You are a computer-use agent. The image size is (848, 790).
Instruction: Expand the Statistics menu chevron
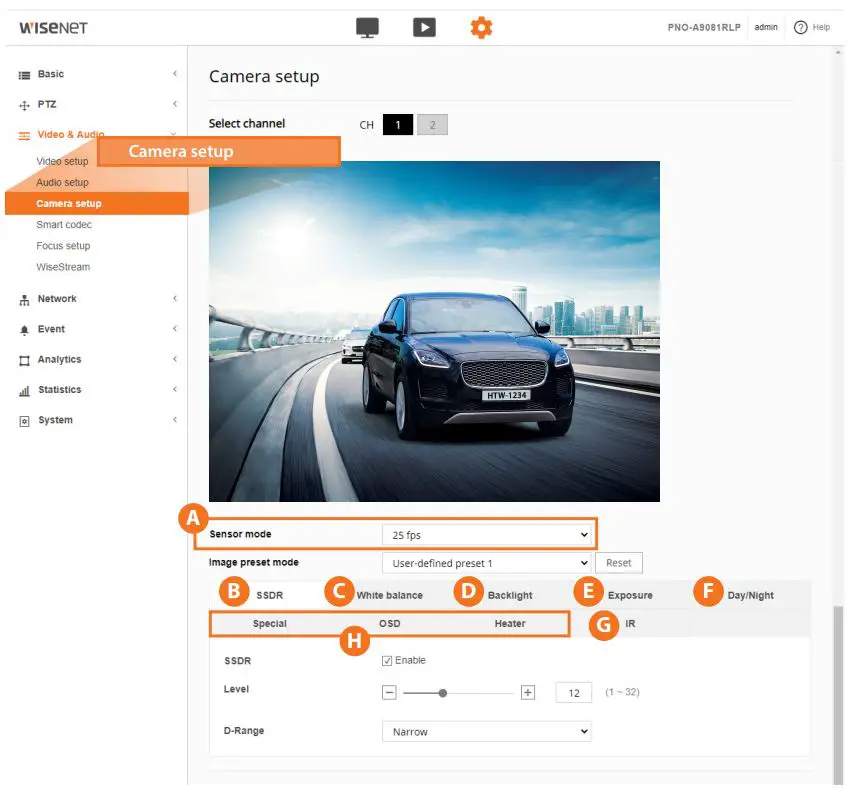(175, 389)
